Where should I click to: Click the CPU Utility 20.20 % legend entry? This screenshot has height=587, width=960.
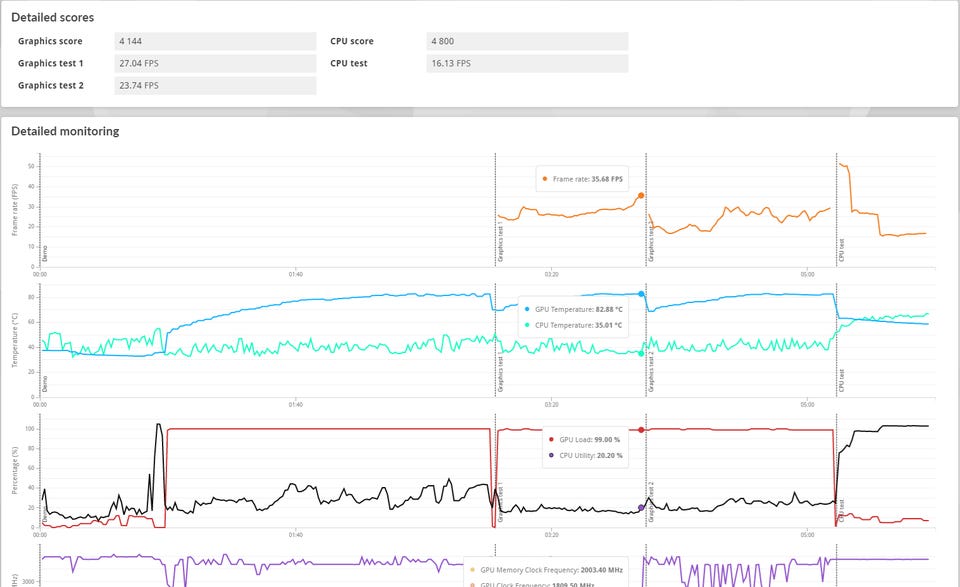[x=585, y=455]
